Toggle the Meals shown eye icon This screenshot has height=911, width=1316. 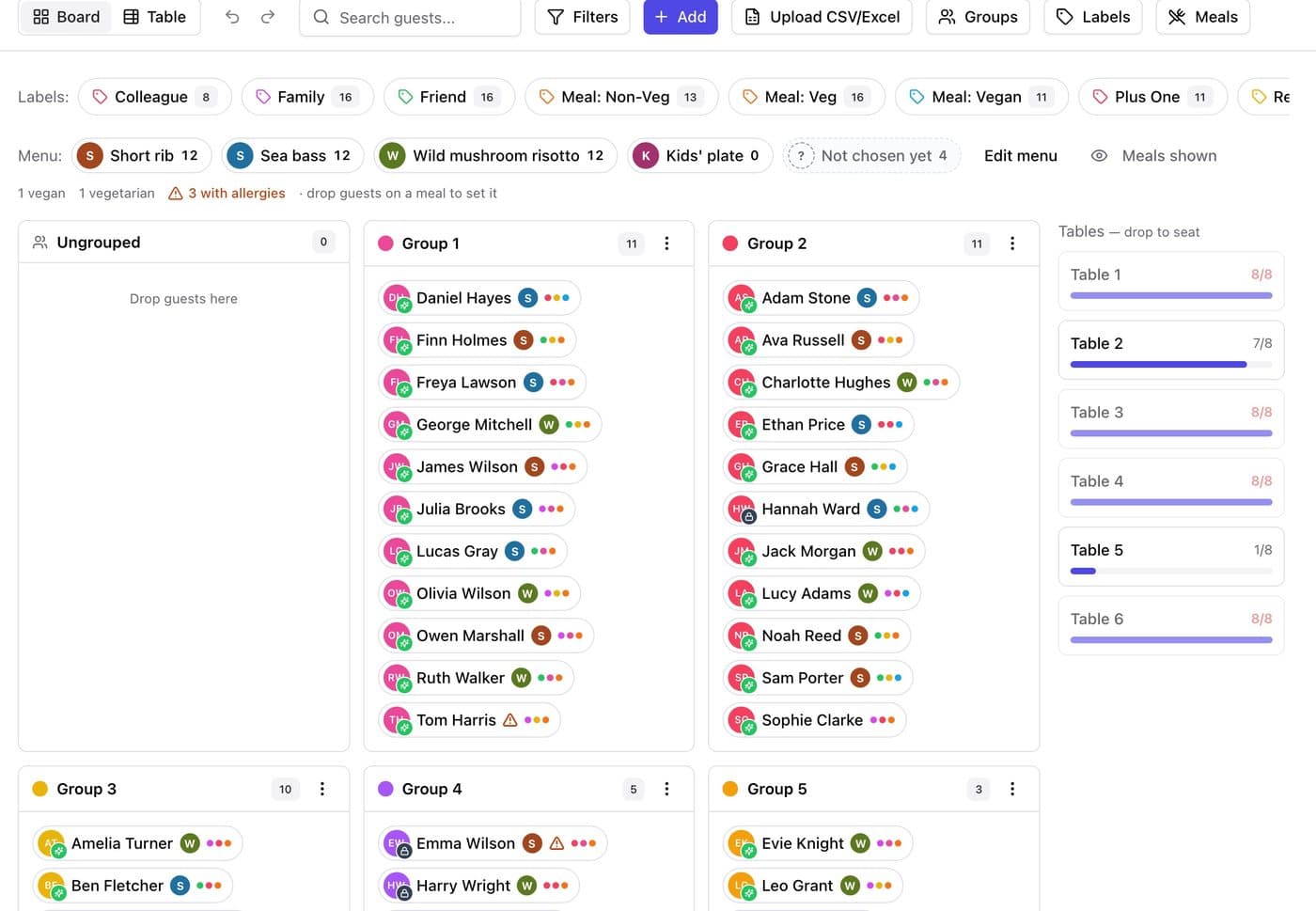1099,156
